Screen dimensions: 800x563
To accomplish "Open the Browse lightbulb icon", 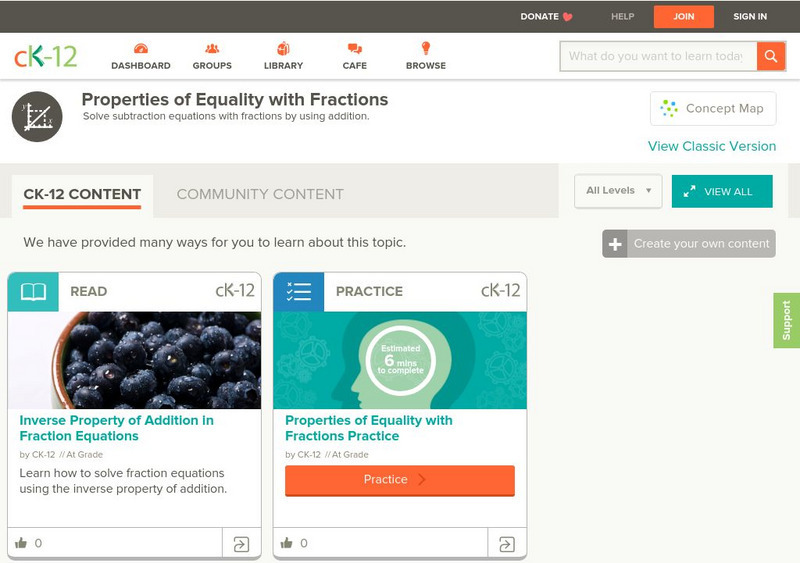I will click(426, 49).
